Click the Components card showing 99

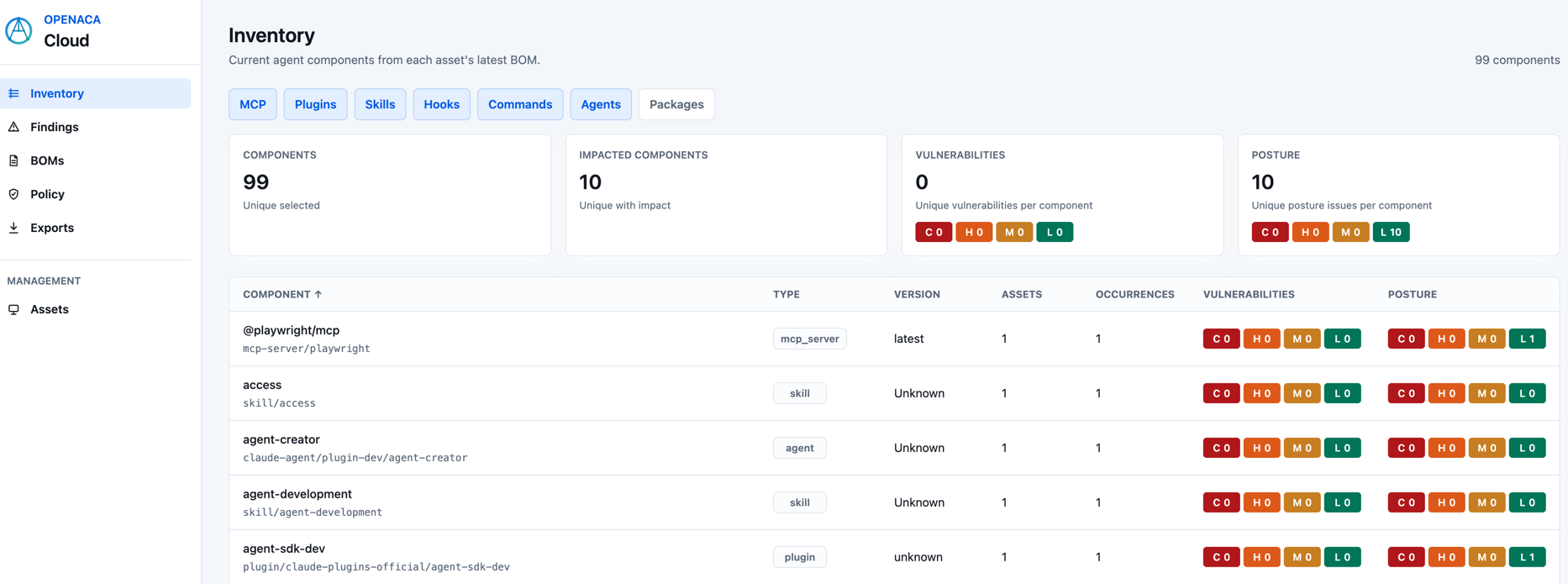tap(390, 195)
